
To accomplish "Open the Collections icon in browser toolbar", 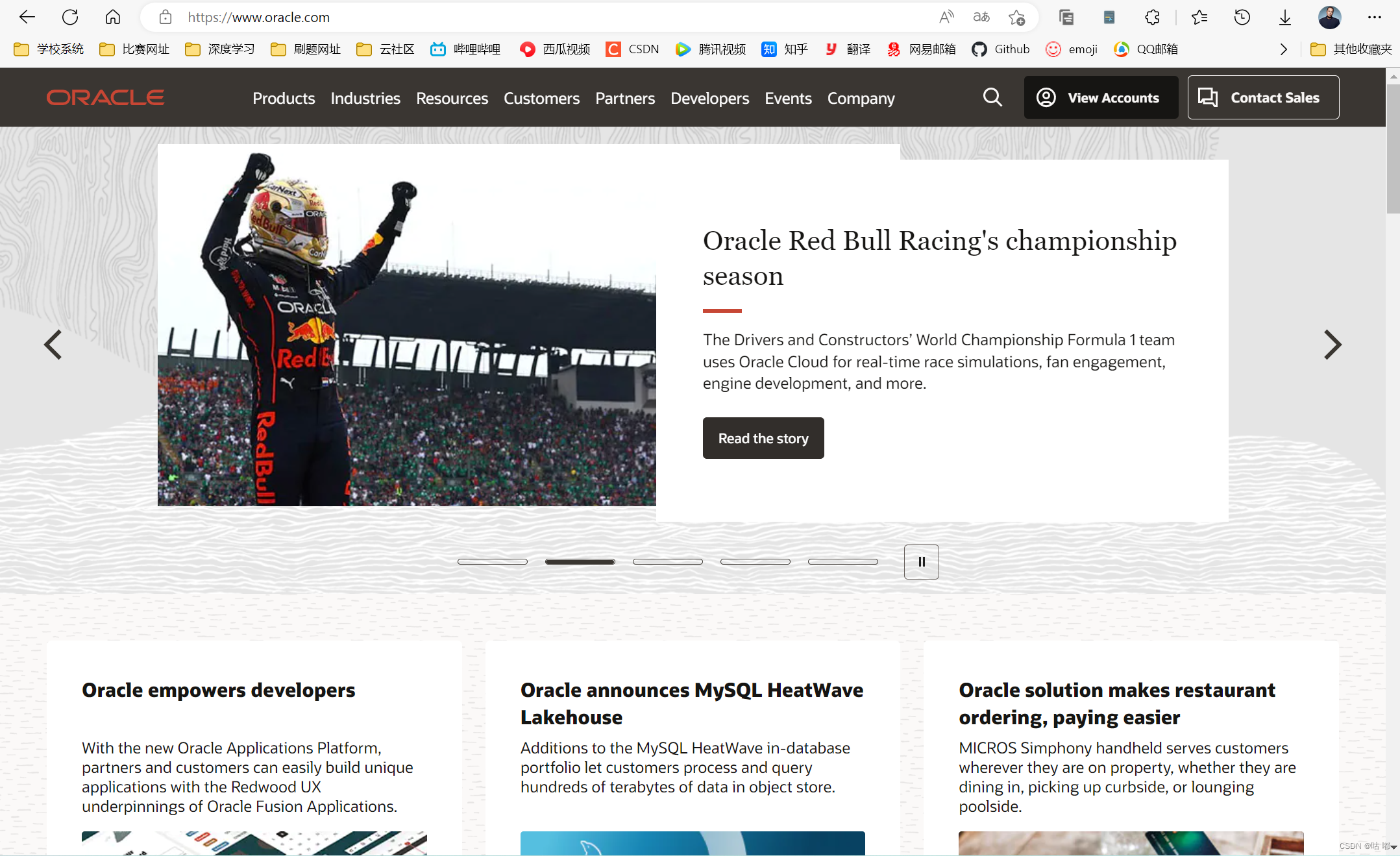I will coord(1066,18).
